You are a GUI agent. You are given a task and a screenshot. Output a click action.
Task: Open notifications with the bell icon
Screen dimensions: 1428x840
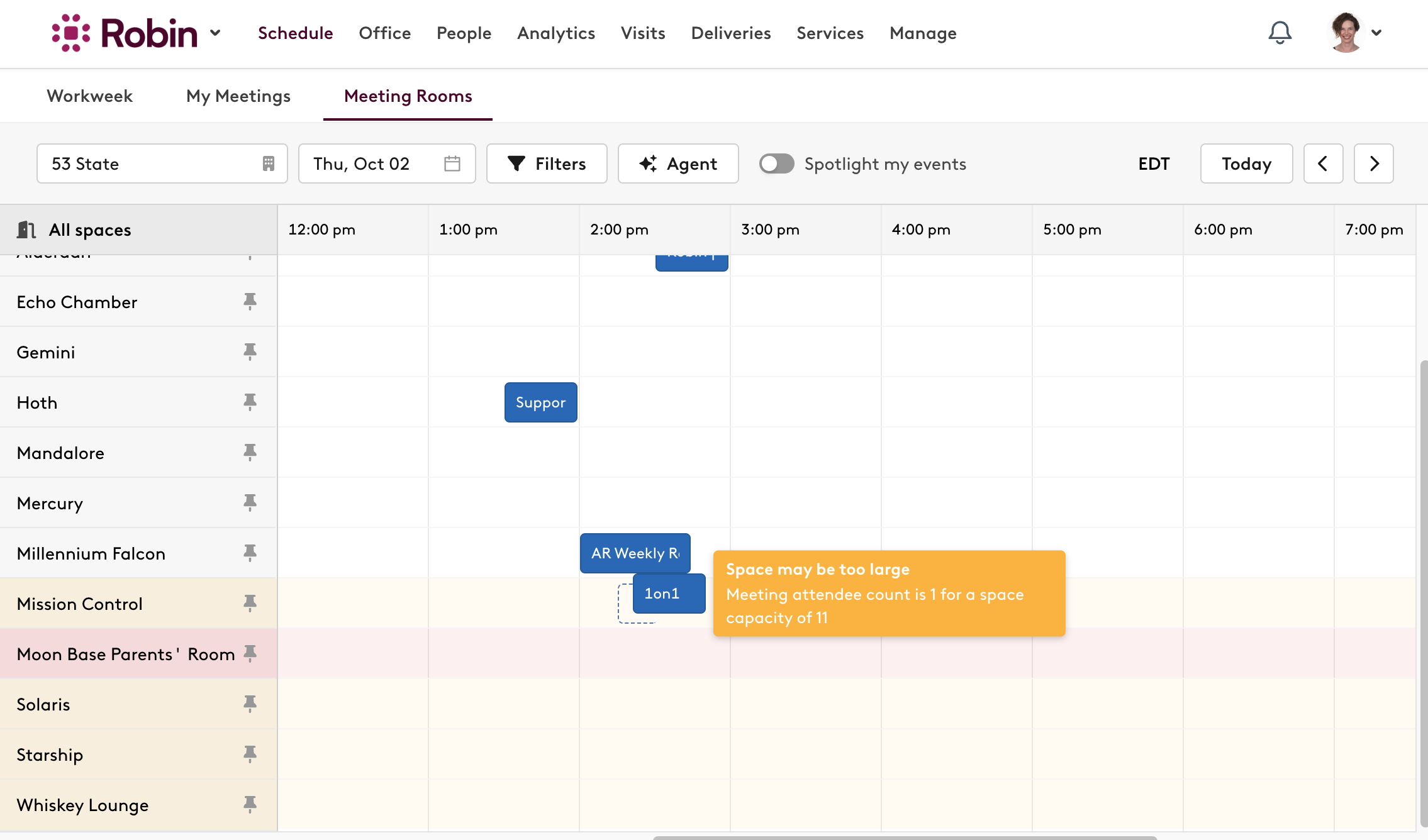(1279, 33)
